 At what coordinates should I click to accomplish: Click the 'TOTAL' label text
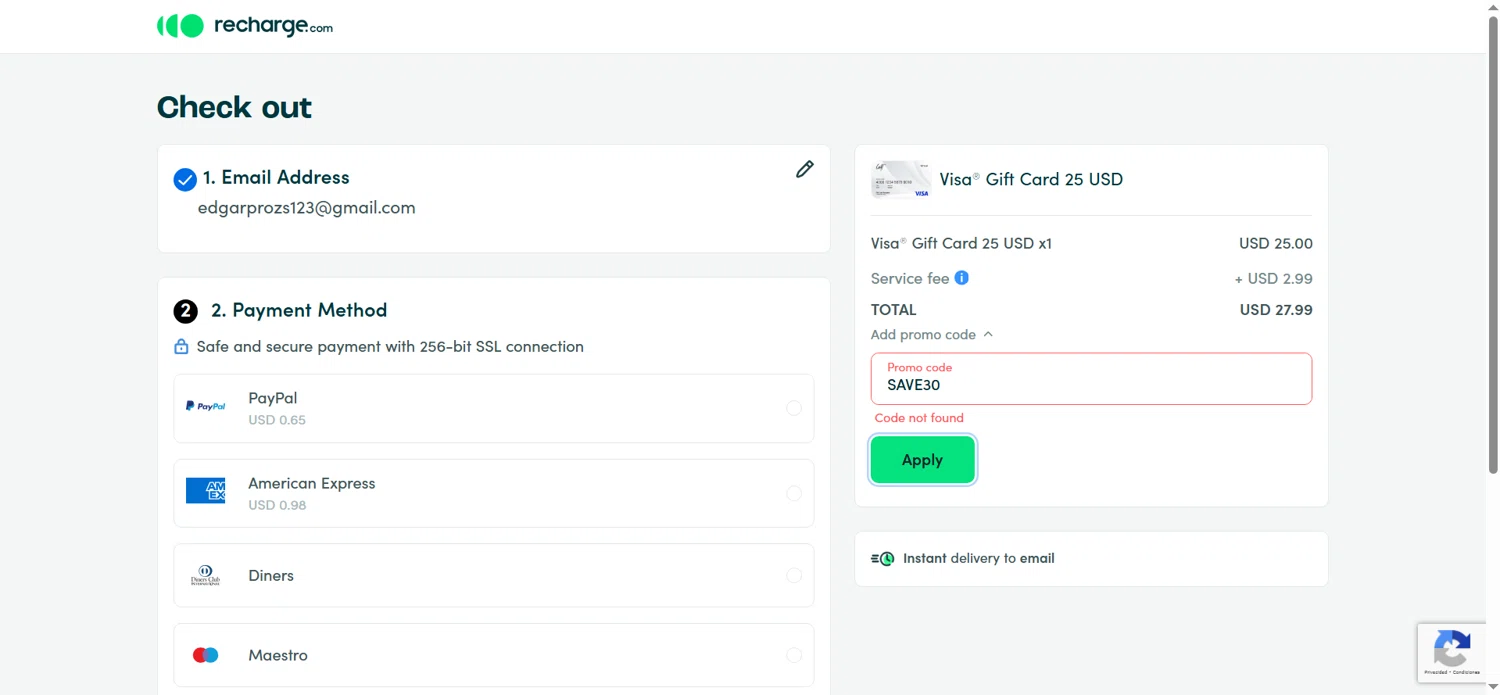pos(894,310)
